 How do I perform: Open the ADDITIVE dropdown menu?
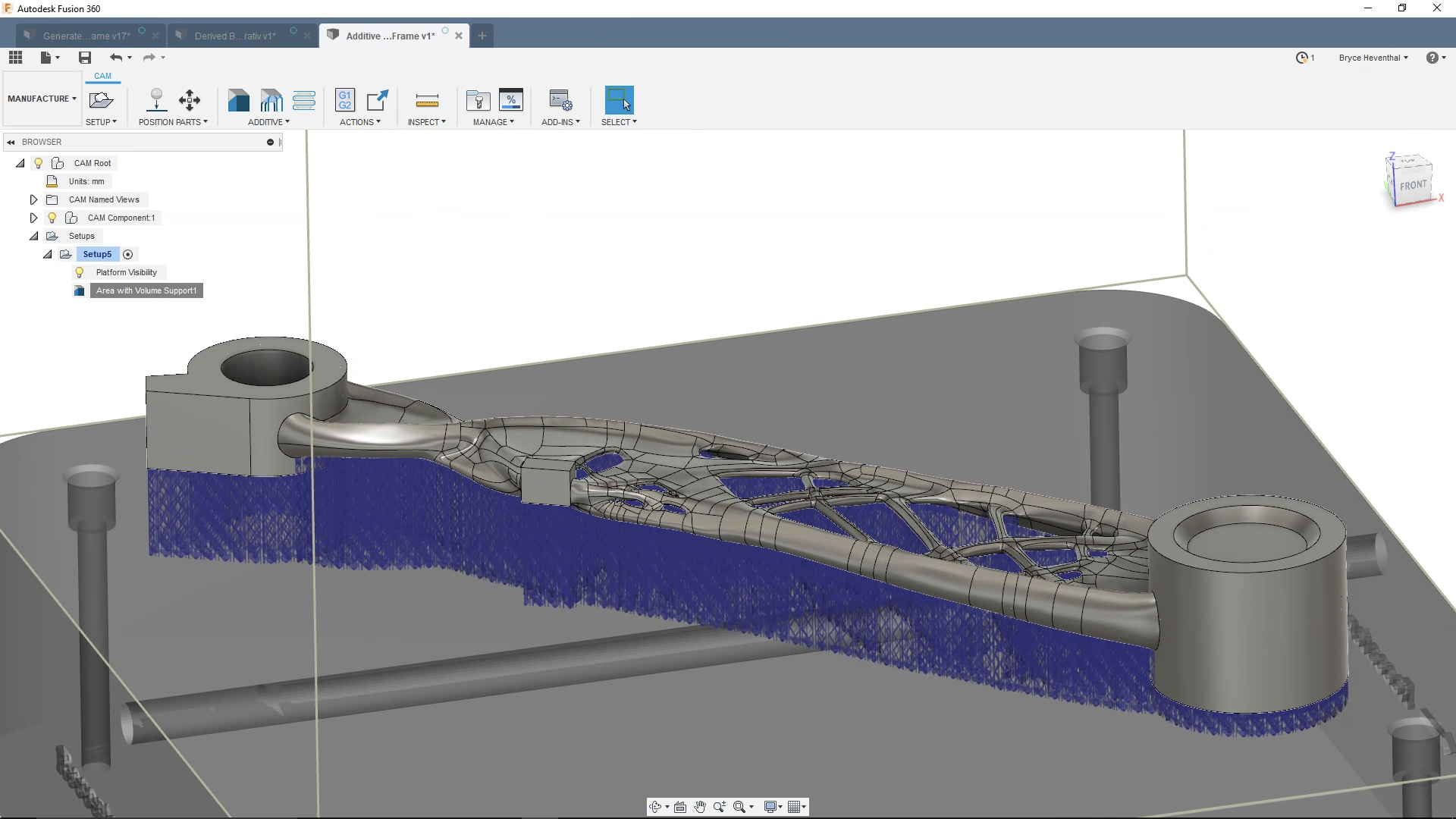pos(268,122)
